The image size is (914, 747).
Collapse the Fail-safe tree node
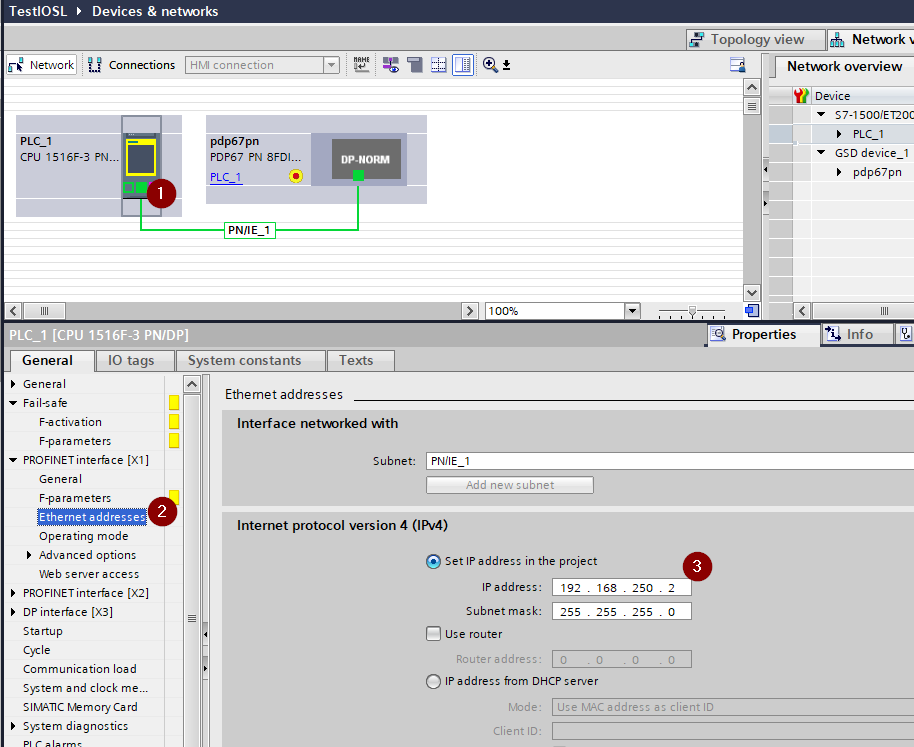coord(13,403)
